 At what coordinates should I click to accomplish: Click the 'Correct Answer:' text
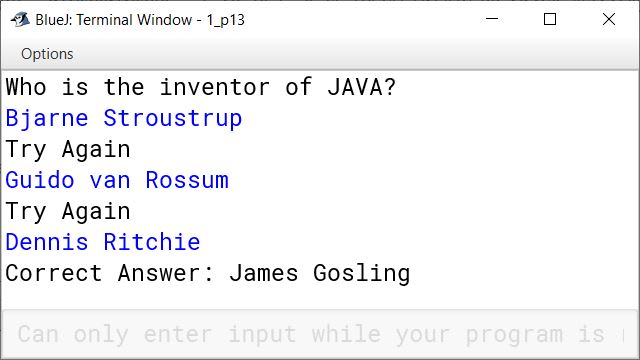(109, 273)
